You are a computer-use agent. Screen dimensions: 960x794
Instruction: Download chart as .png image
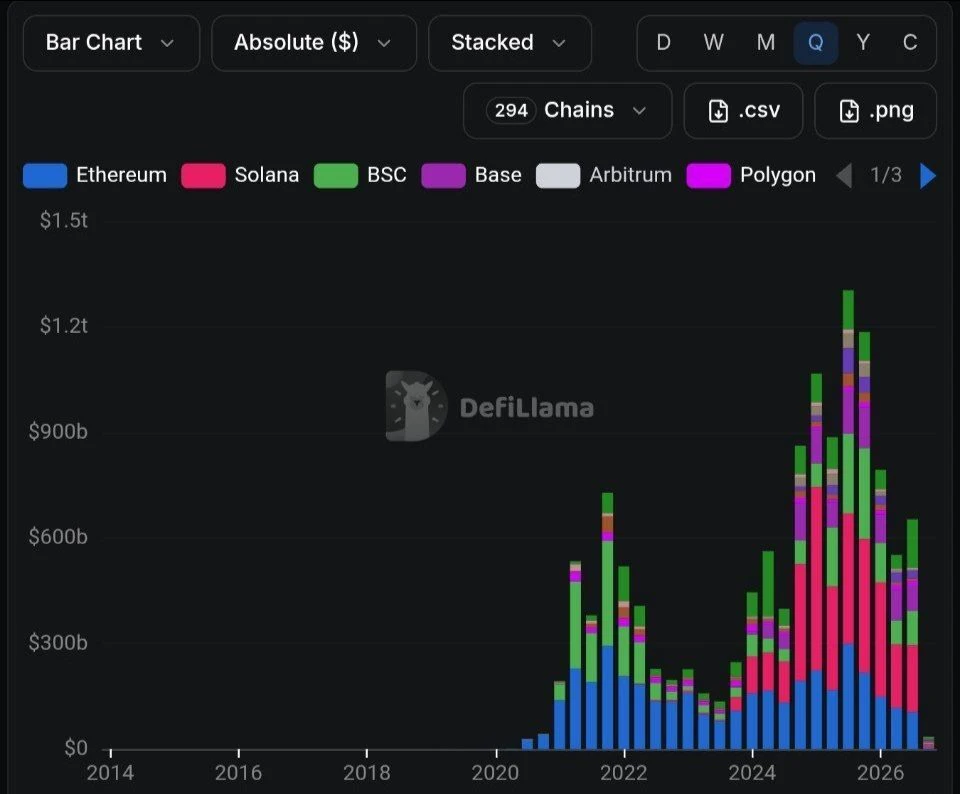point(876,111)
